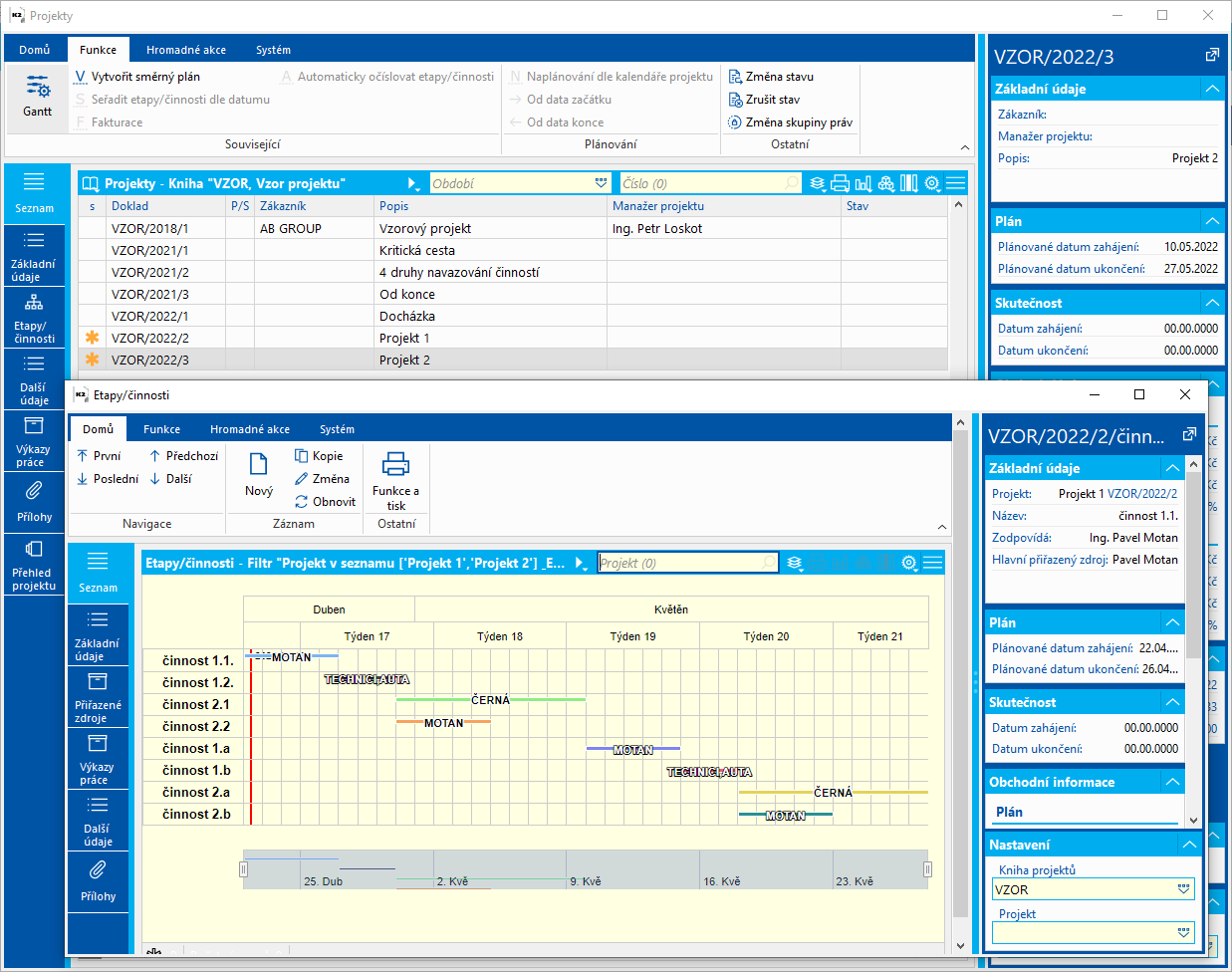Click Nový to create new record
The image size is (1232, 972).
click(x=258, y=474)
